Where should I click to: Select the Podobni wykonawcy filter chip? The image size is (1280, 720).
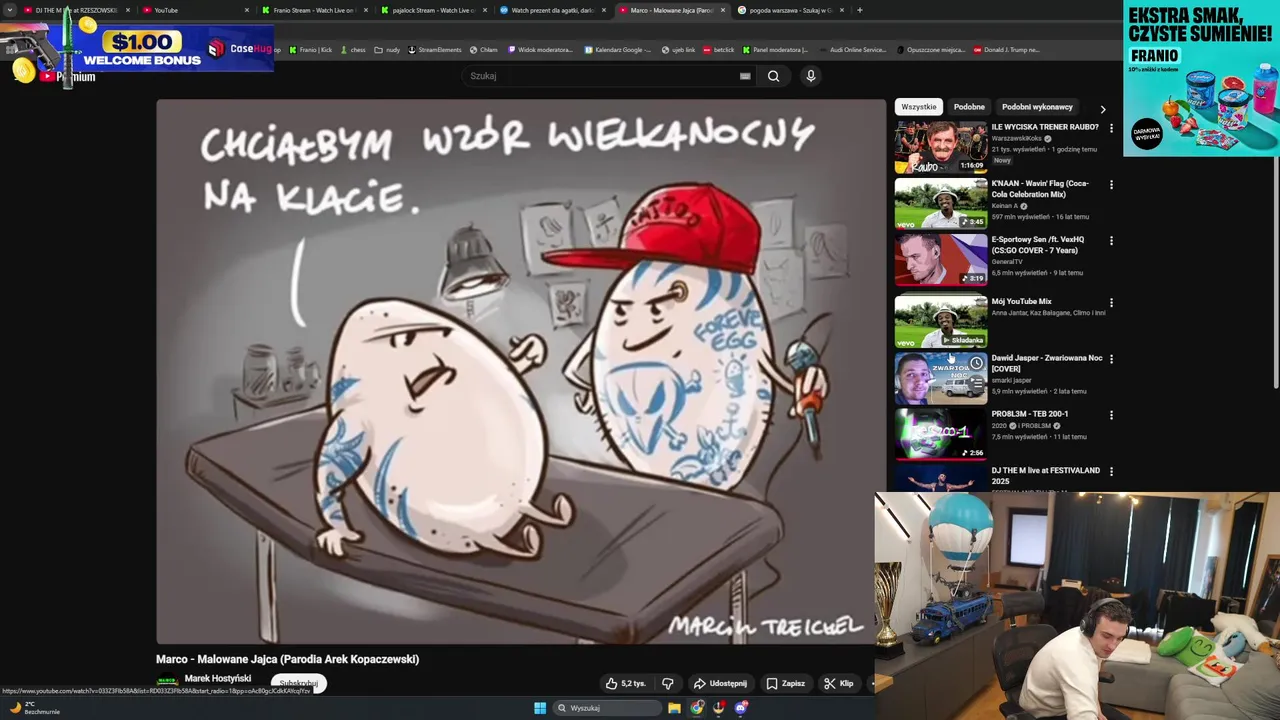(x=1037, y=107)
